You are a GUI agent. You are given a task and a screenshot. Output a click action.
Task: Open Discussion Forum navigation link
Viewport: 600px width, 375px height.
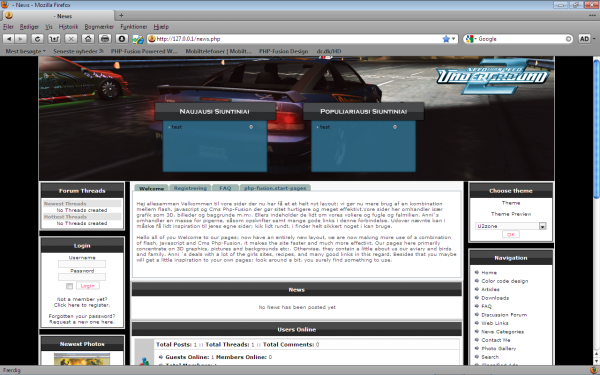click(504, 315)
